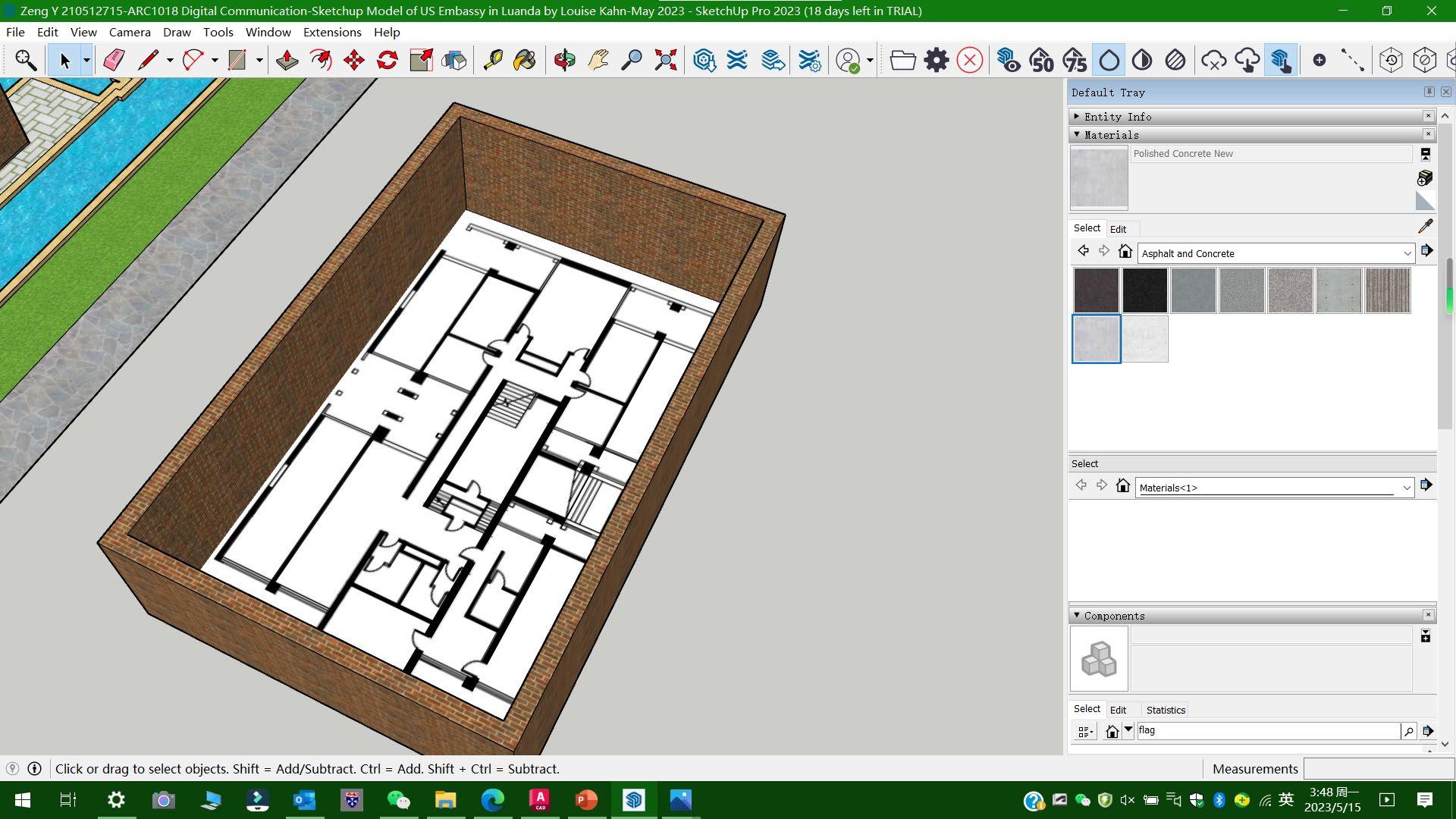The image size is (1456, 819).
Task: Select the black asphalt material swatch
Action: point(1144,290)
